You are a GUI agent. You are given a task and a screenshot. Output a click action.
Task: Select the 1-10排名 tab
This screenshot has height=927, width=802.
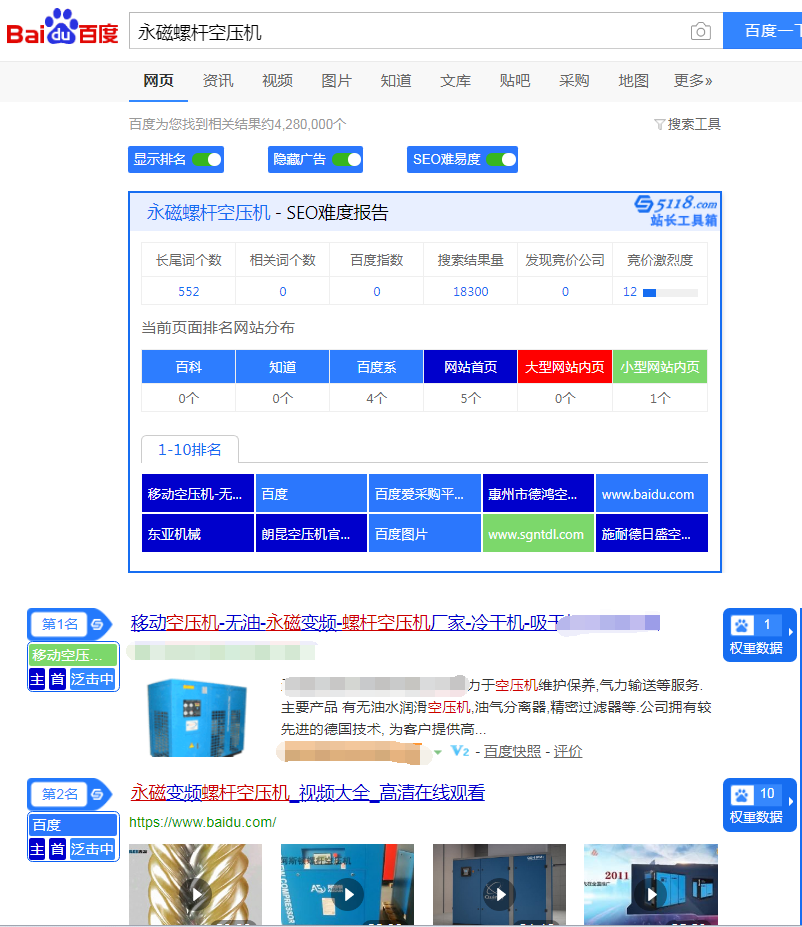tap(190, 450)
